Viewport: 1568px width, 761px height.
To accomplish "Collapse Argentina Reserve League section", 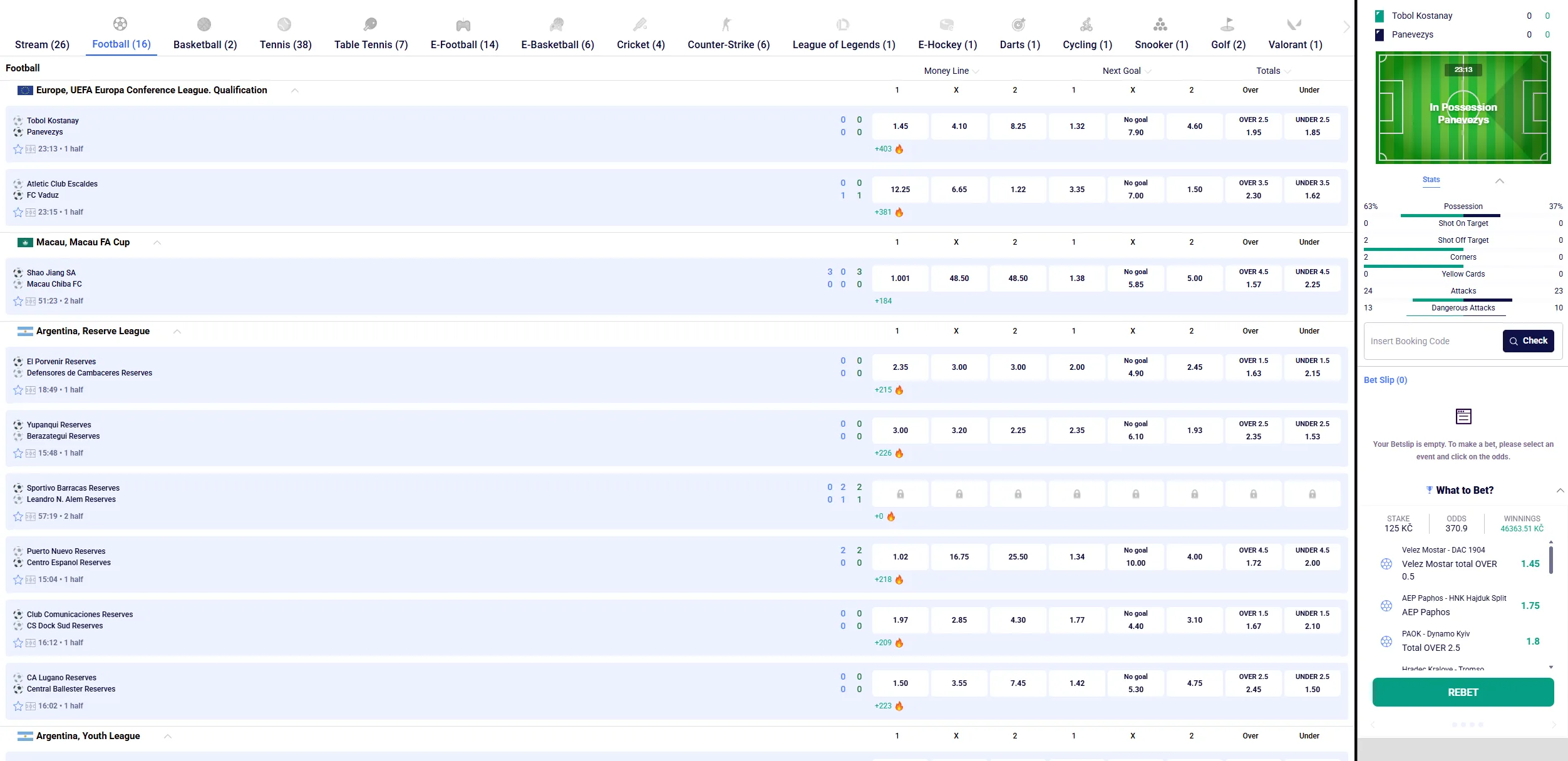I will pos(177,331).
